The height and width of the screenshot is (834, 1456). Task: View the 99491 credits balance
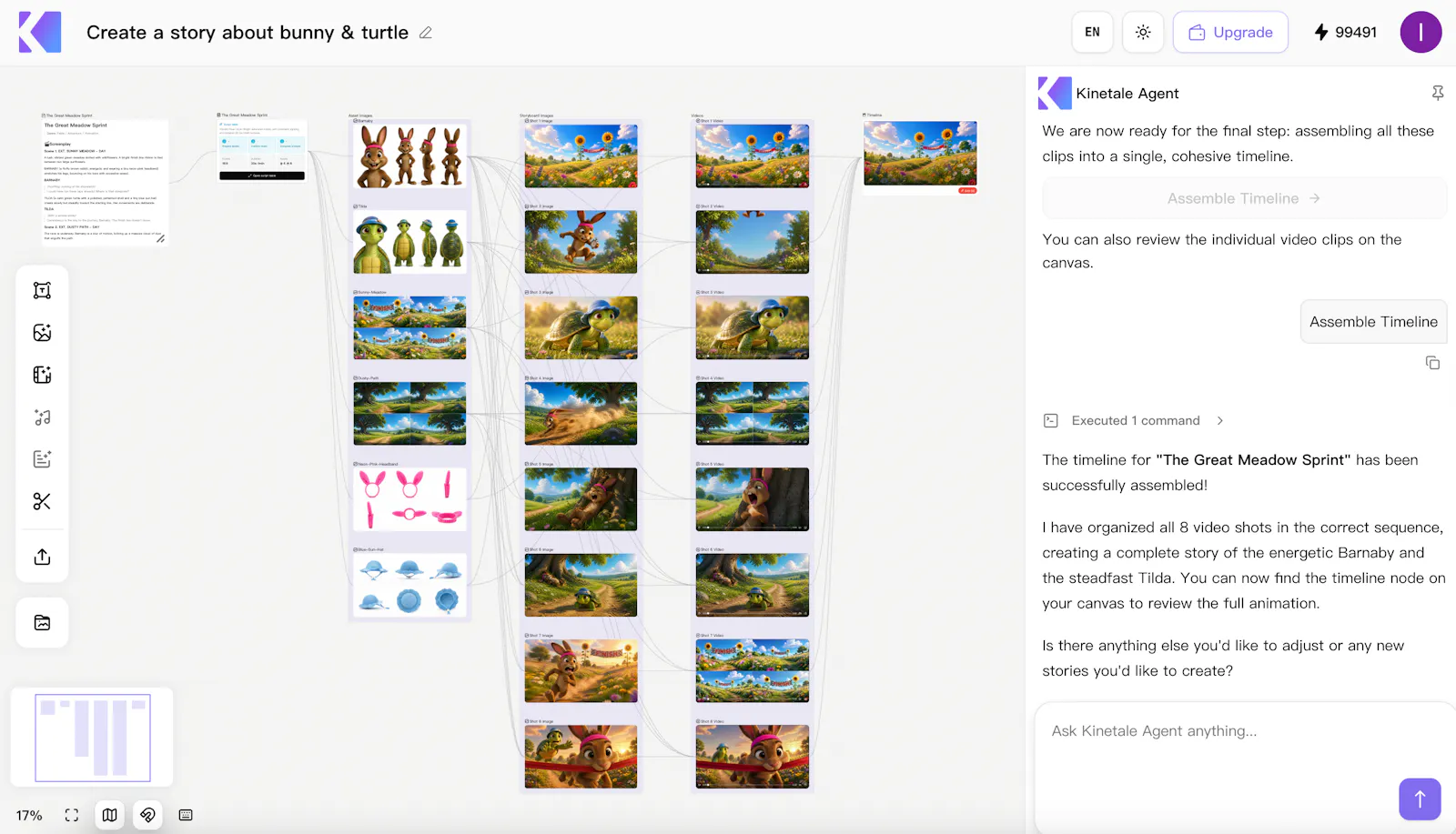[x=1345, y=32]
